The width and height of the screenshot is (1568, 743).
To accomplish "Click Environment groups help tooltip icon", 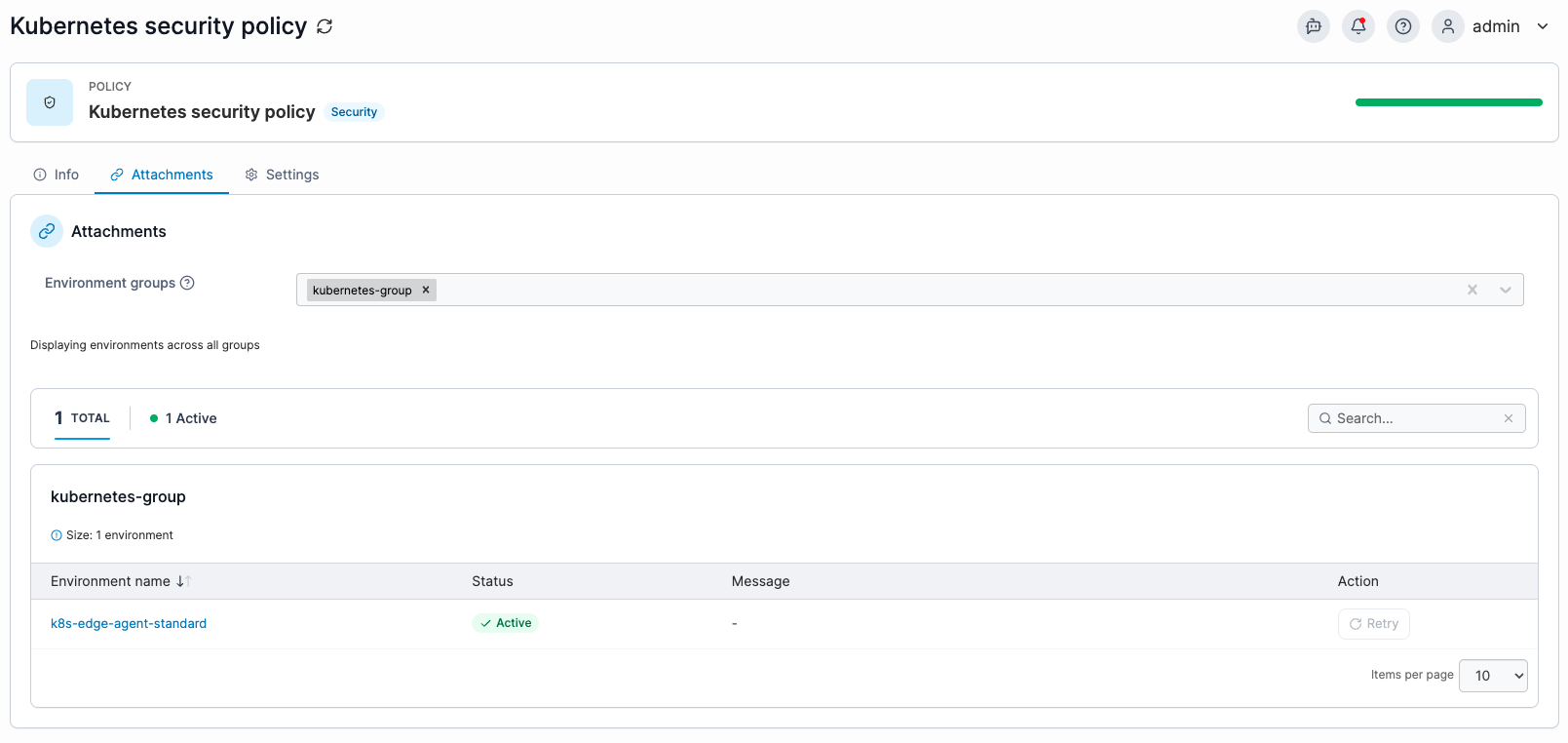I will (188, 283).
